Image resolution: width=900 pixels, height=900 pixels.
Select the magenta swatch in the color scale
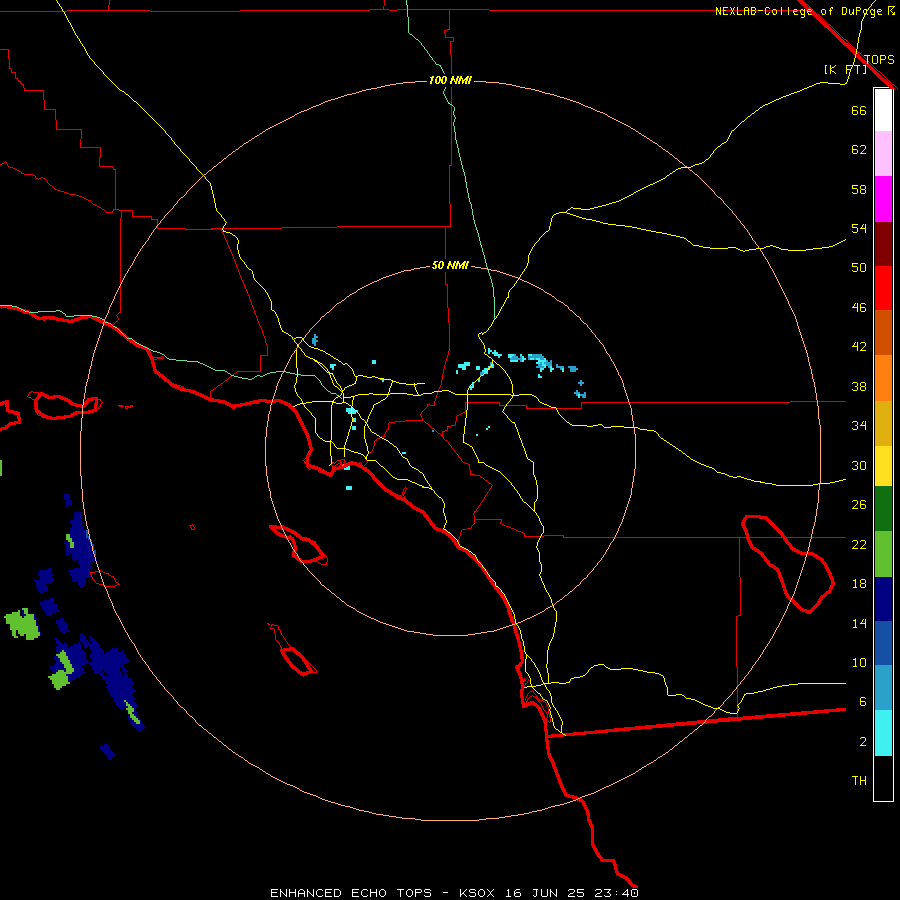click(883, 199)
